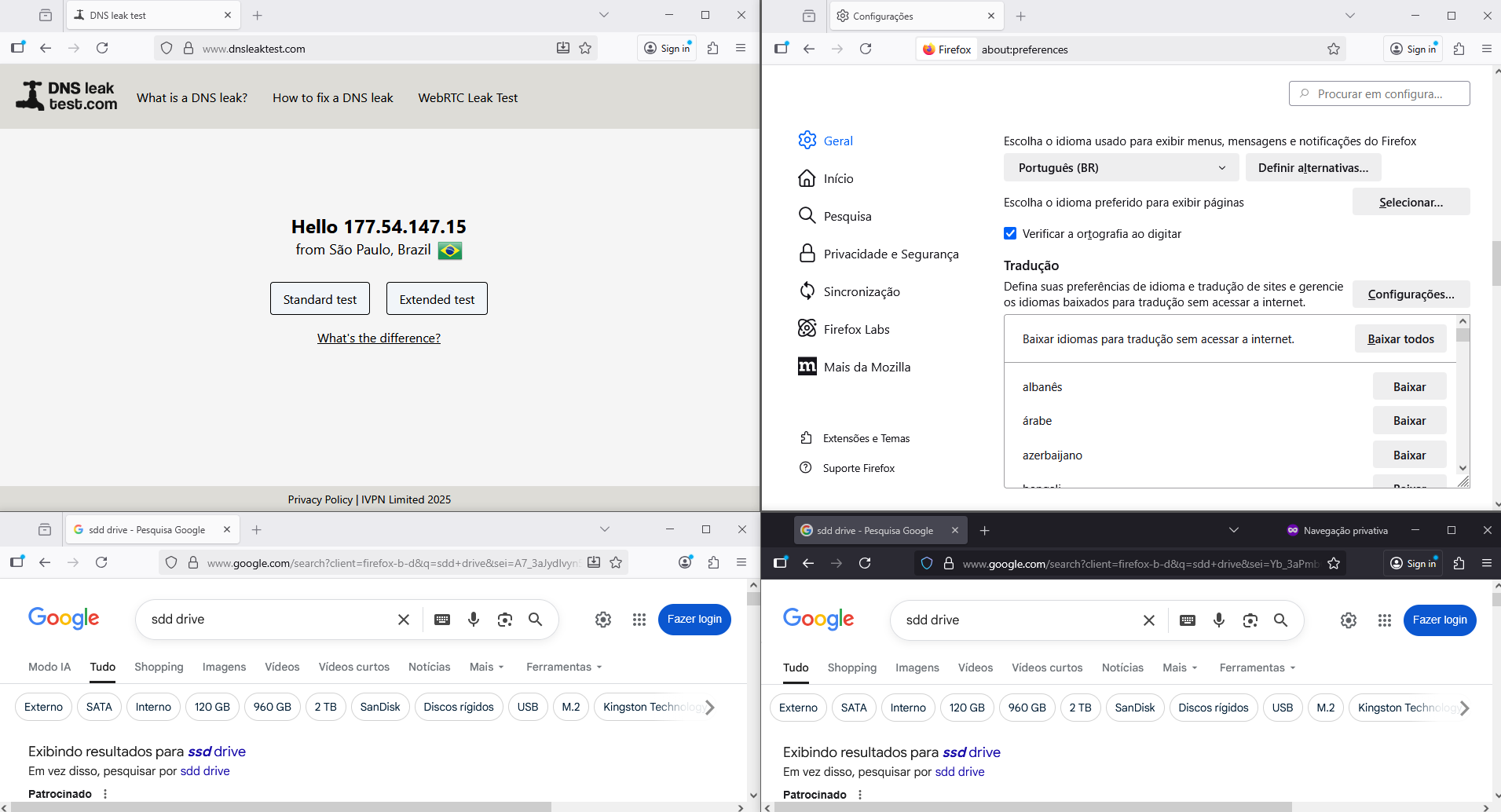Click Selecionar... for page language
Image resolution: width=1501 pixels, height=812 pixels.
click(x=1411, y=202)
